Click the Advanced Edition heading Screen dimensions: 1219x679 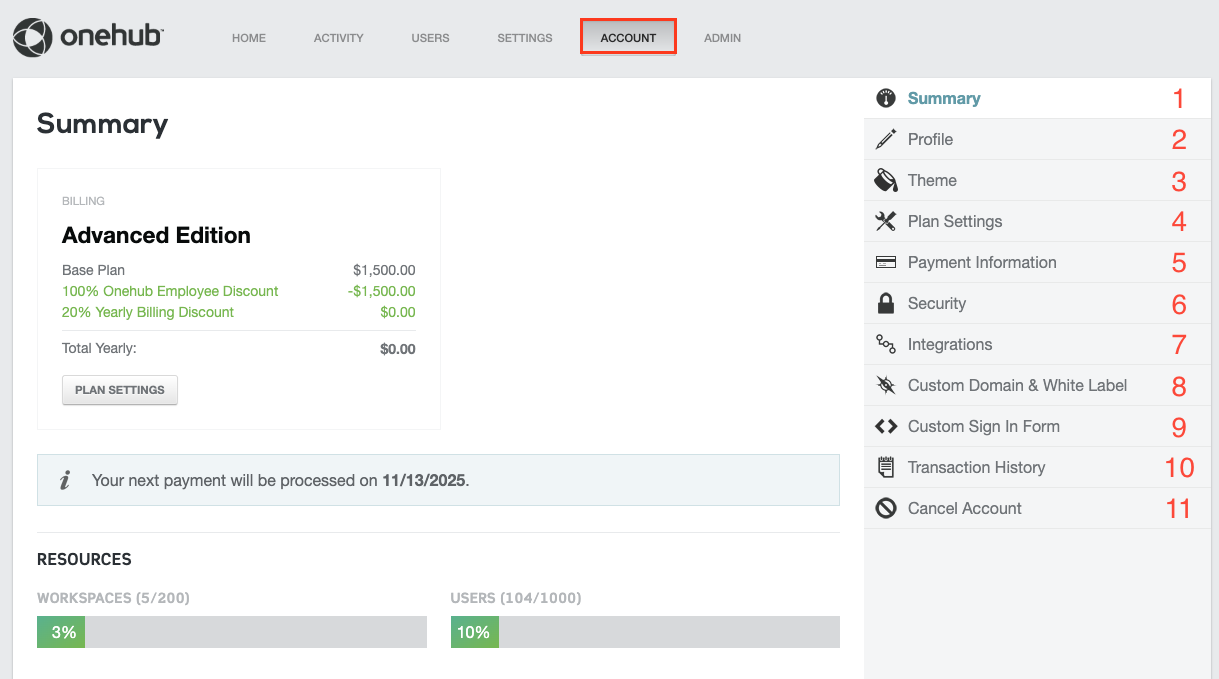tap(156, 236)
